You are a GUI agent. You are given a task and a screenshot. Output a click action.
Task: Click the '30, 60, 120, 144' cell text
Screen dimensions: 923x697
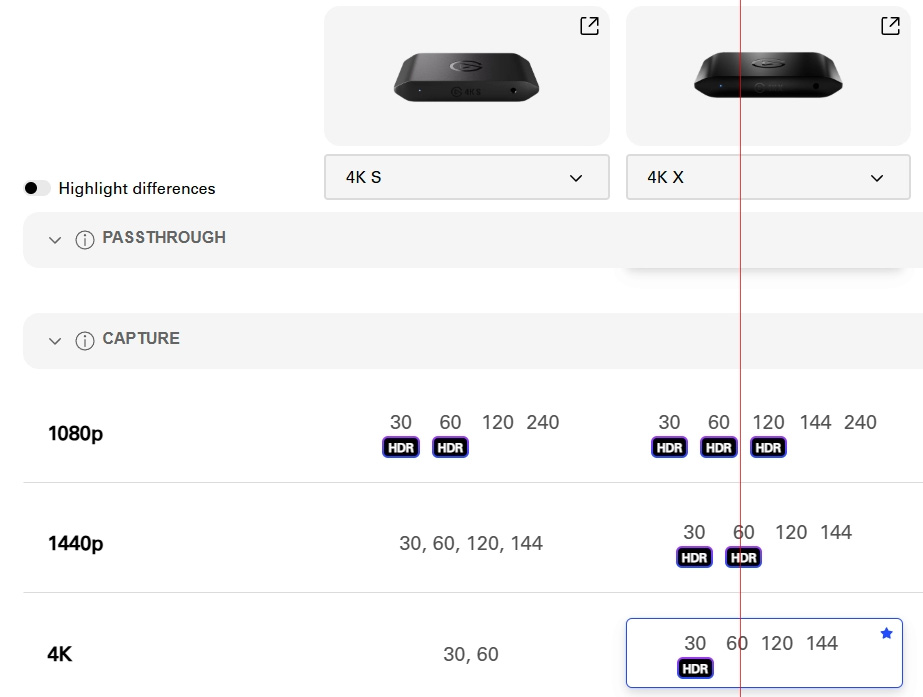pyautogui.click(x=471, y=543)
